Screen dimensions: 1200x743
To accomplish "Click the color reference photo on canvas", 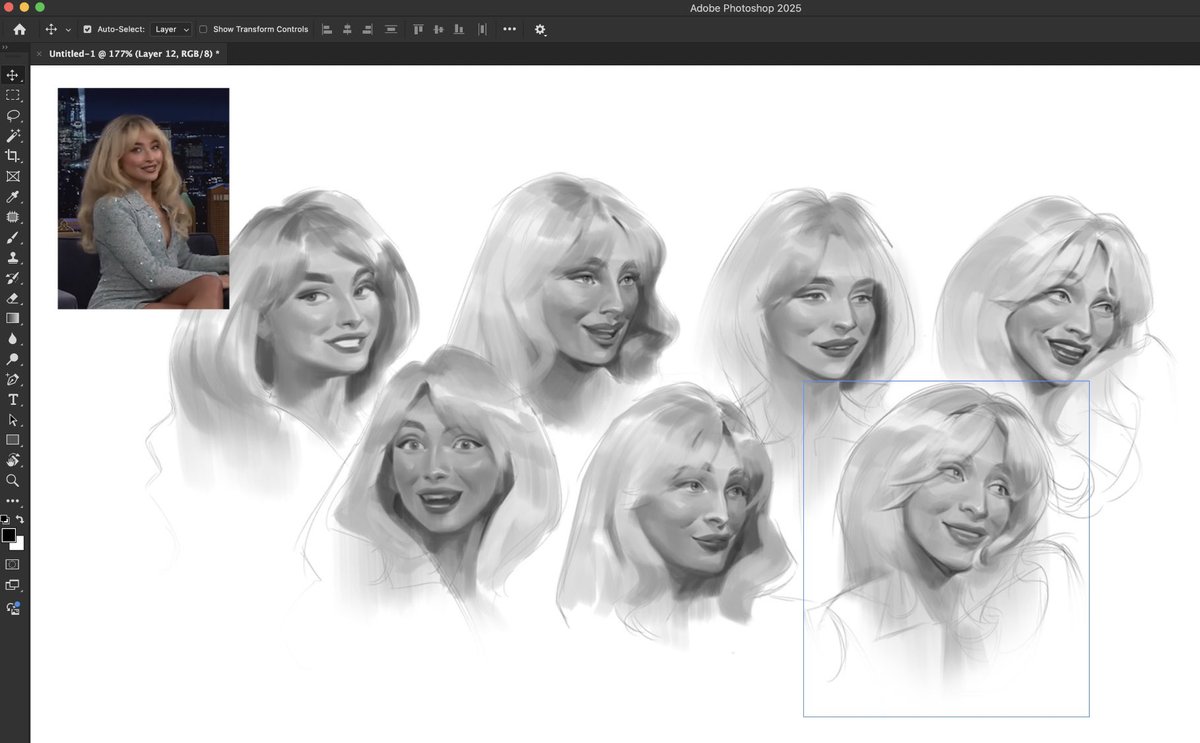I will pyautogui.click(x=143, y=198).
